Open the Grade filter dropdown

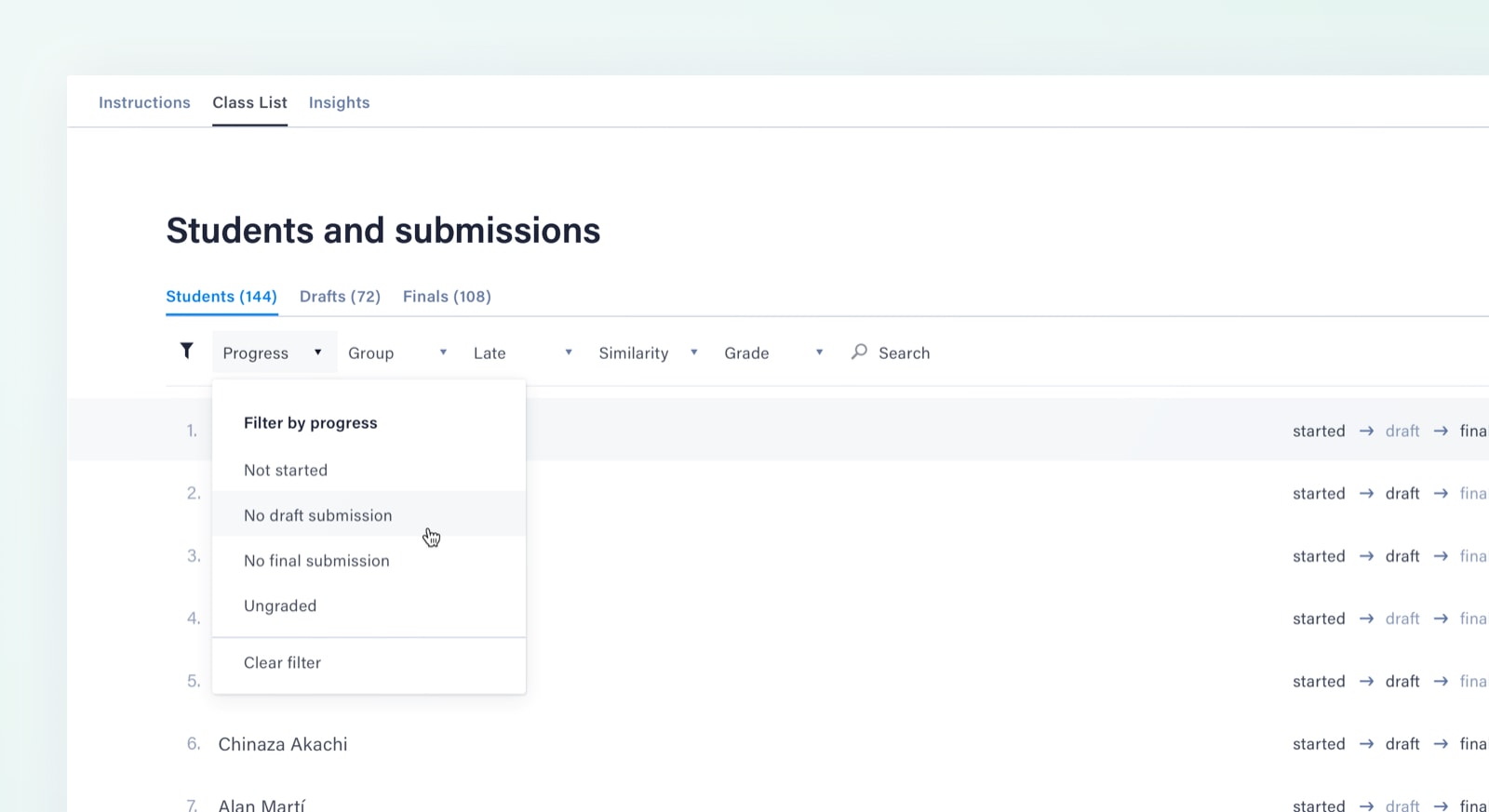[773, 353]
